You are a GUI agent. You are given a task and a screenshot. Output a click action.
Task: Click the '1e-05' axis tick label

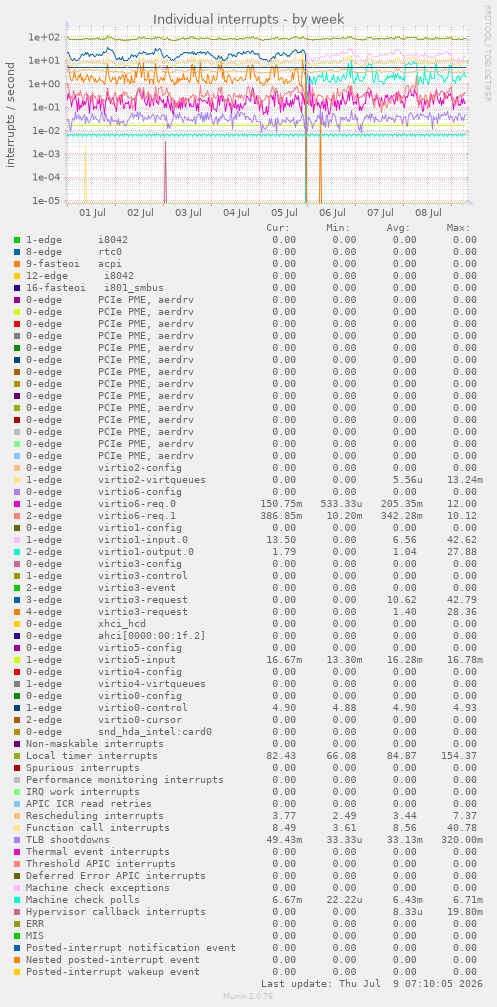click(44, 200)
